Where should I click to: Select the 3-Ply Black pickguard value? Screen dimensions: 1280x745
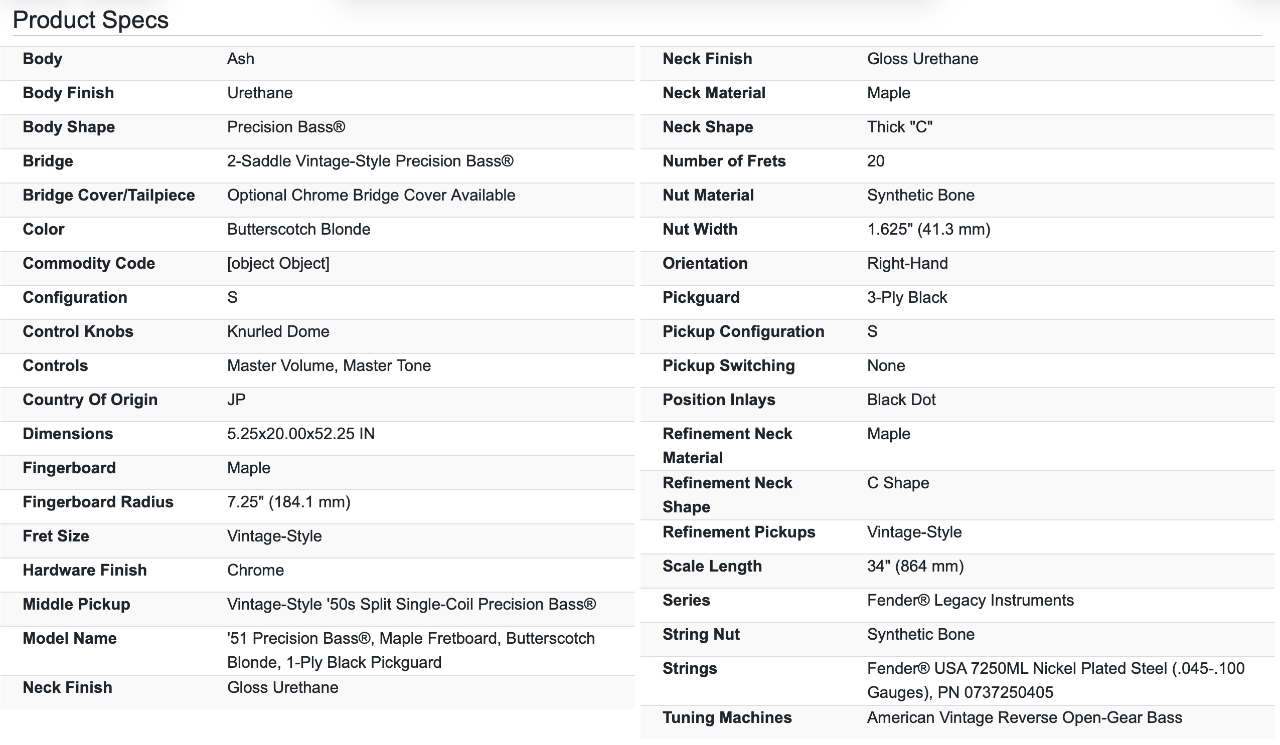907,297
